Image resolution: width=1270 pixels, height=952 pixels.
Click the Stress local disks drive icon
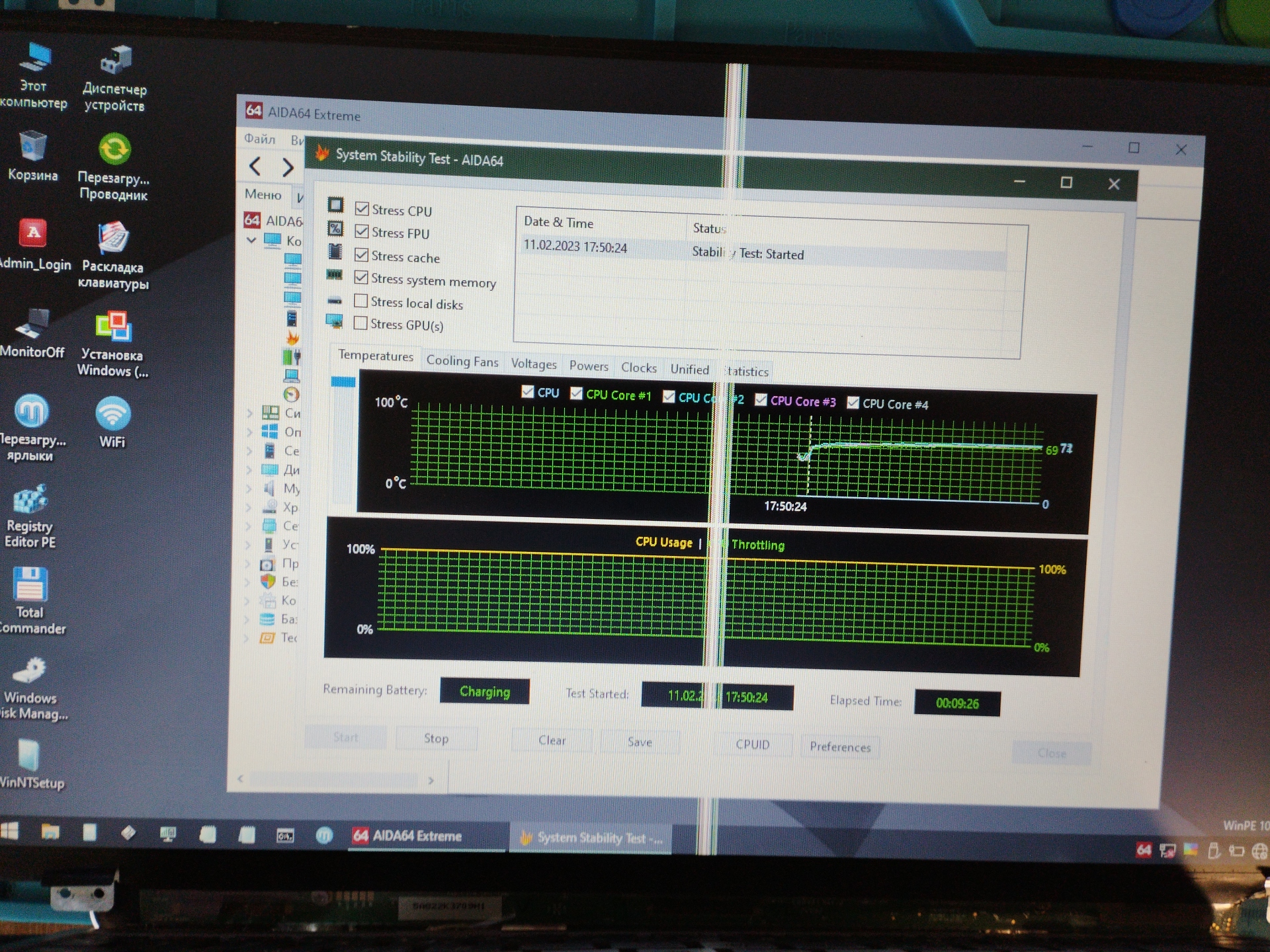pos(335,299)
